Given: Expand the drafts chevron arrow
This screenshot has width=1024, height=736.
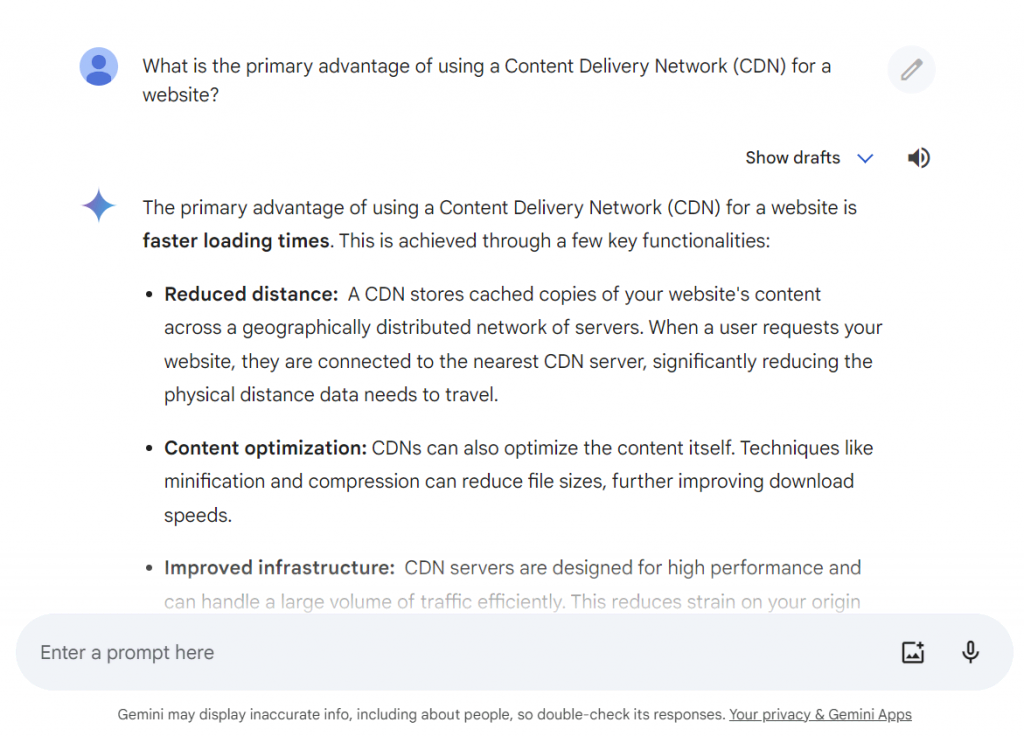Looking at the screenshot, I should 866,158.
